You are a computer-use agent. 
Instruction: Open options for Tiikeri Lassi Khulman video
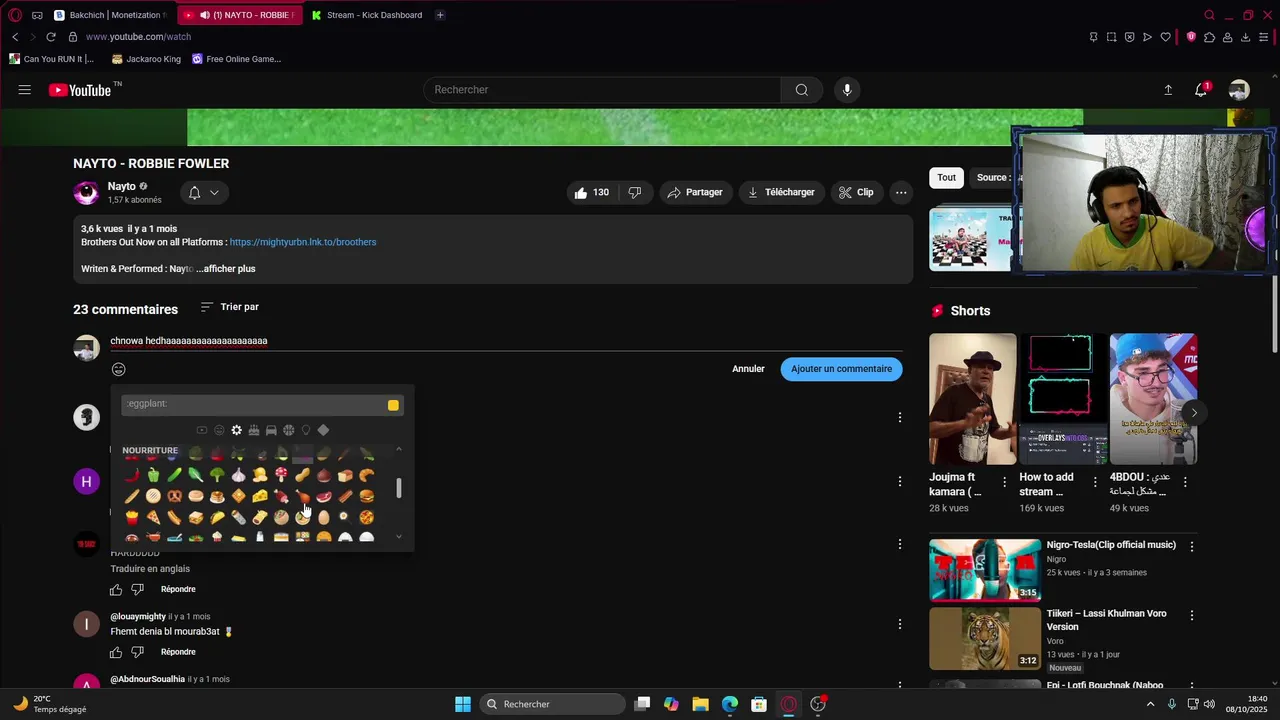coord(1191,616)
